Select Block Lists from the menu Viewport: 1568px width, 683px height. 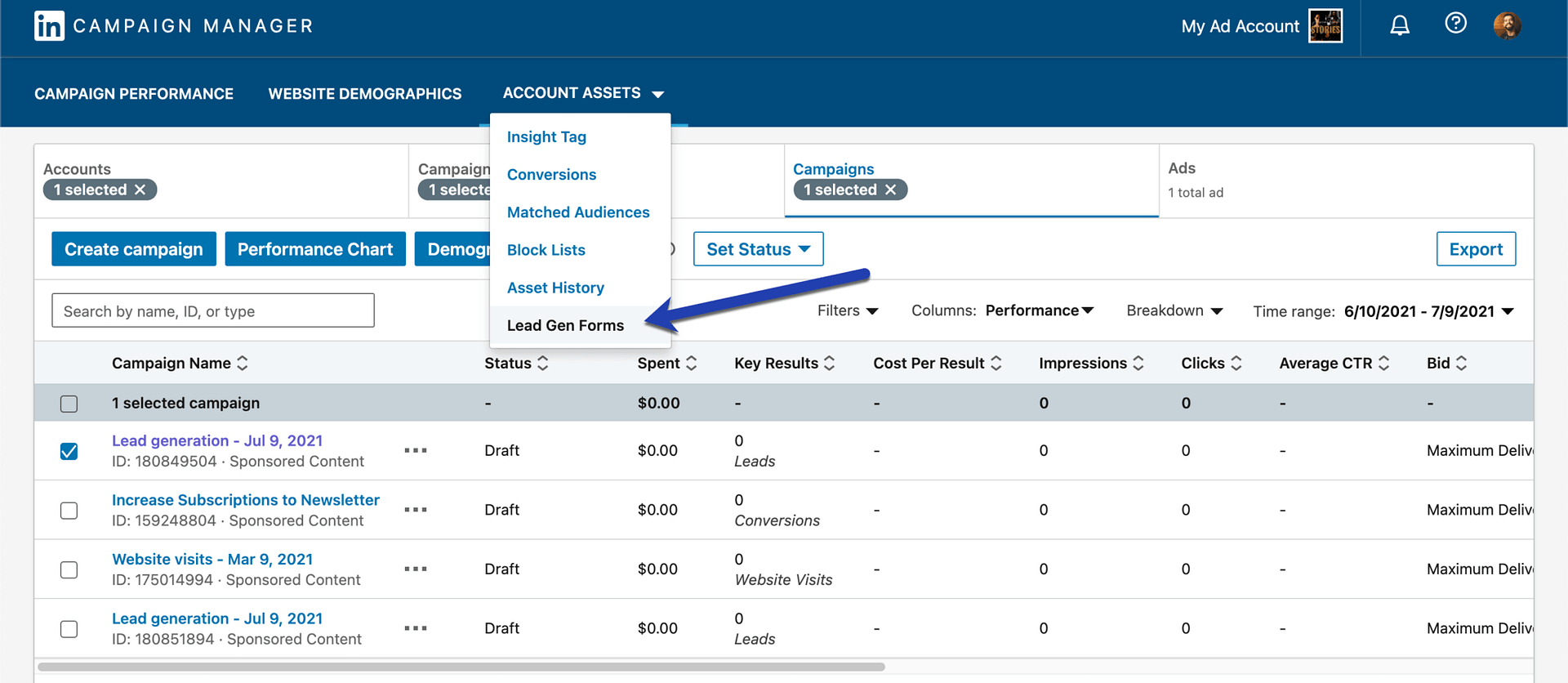pyautogui.click(x=546, y=250)
